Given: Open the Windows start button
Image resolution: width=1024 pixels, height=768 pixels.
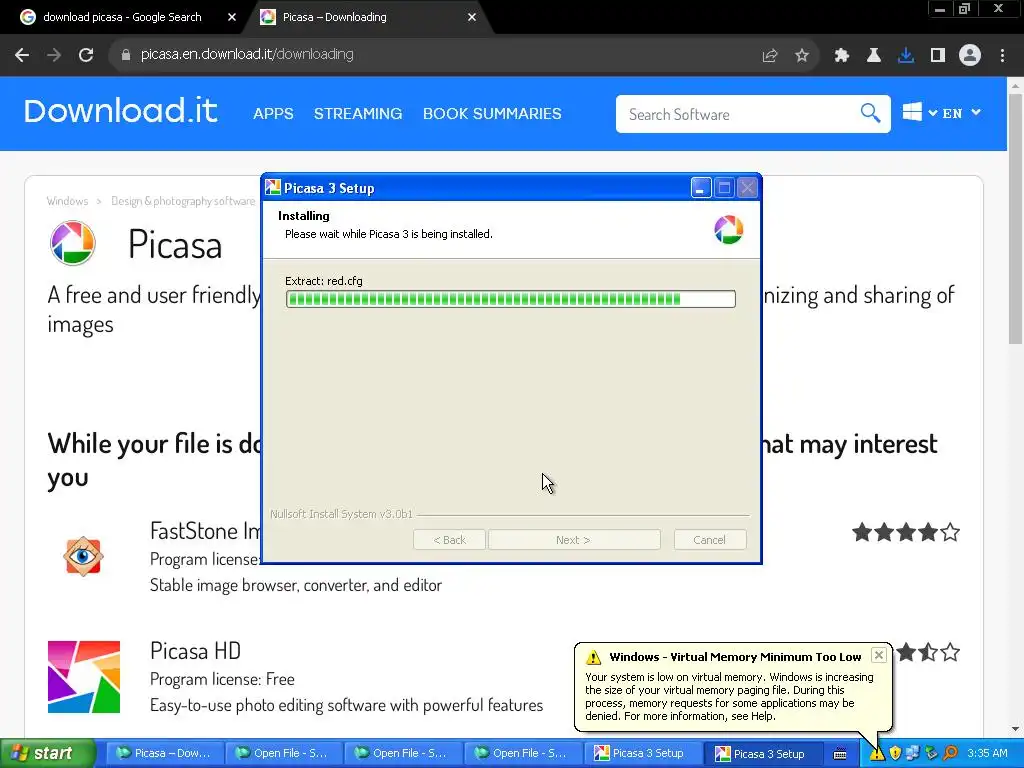Looking at the screenshot, I should point(47,754).
